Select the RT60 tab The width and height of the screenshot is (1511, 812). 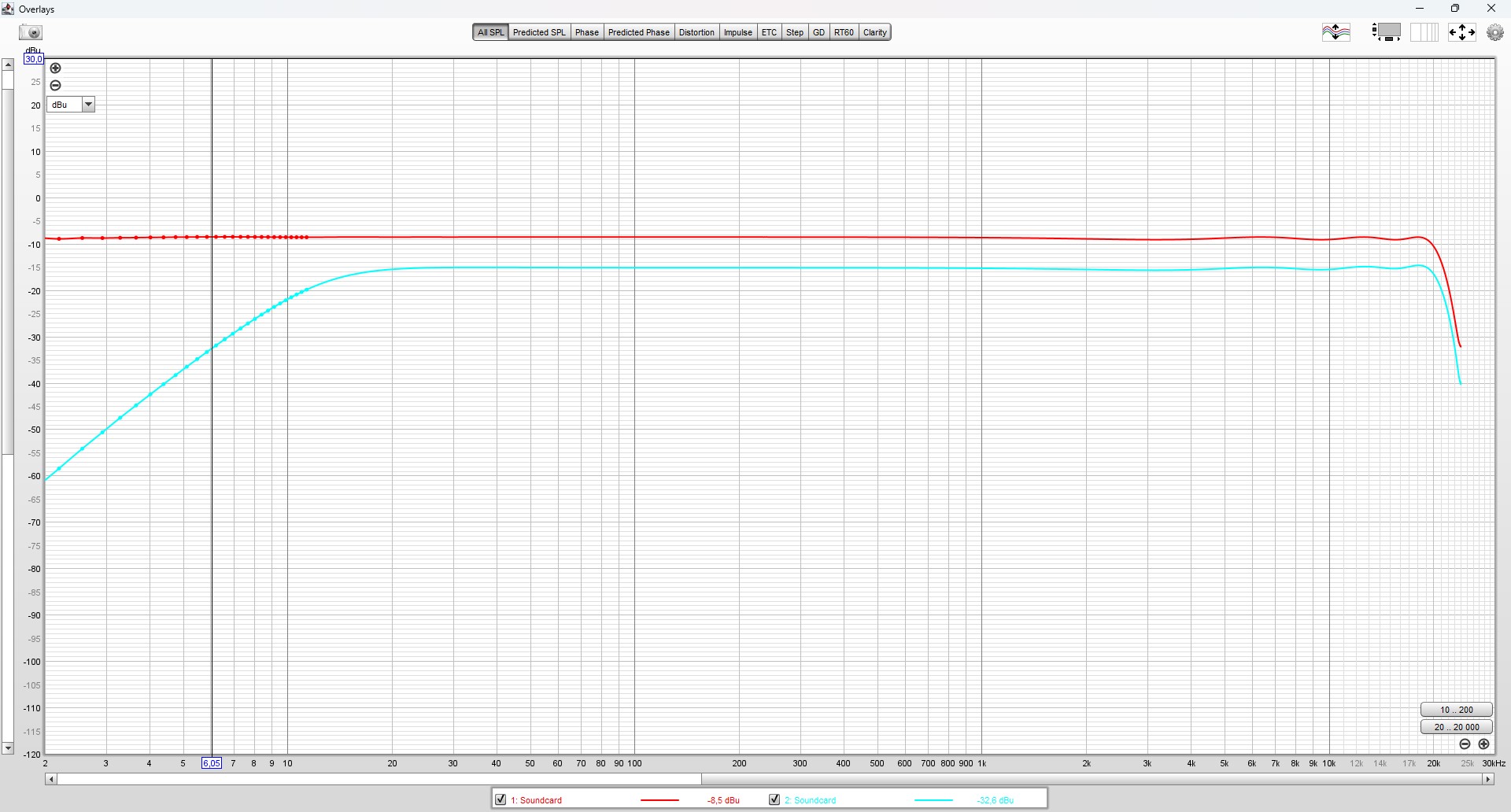[844, 32]
